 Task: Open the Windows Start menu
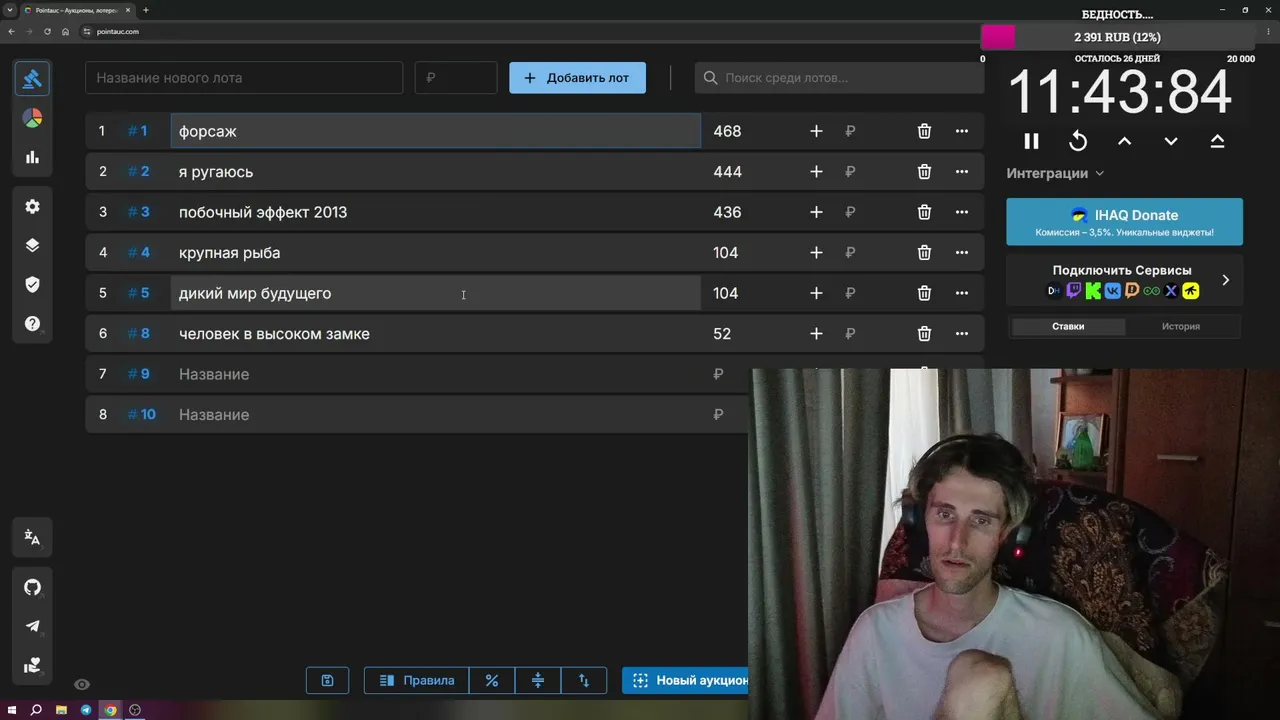tap(11, 710)
